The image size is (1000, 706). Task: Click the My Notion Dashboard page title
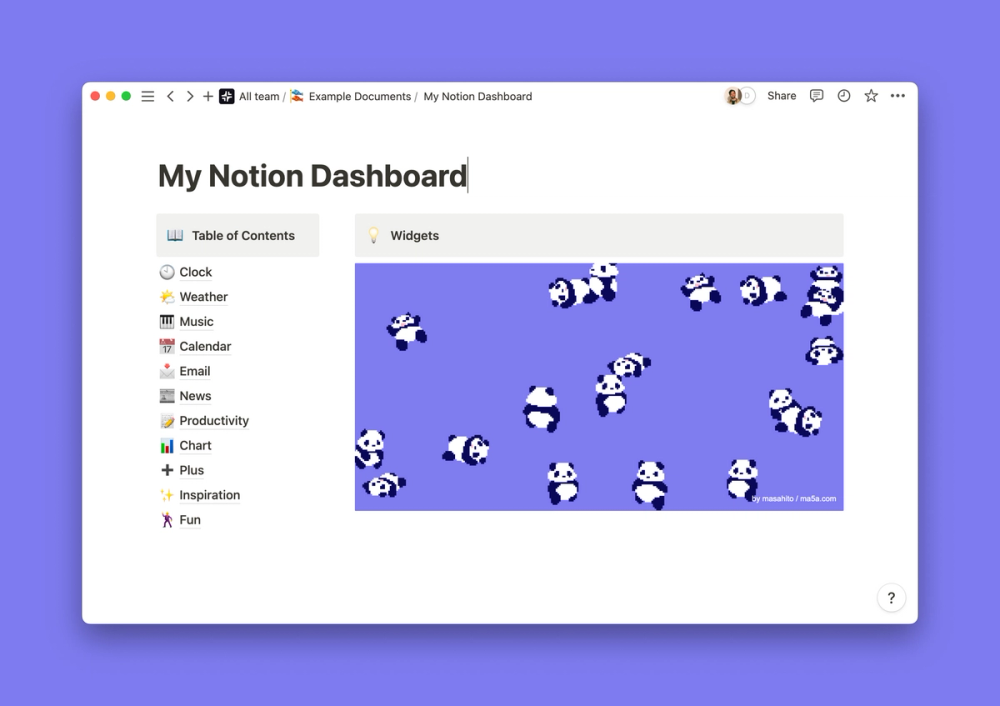[x=312, y=175]
